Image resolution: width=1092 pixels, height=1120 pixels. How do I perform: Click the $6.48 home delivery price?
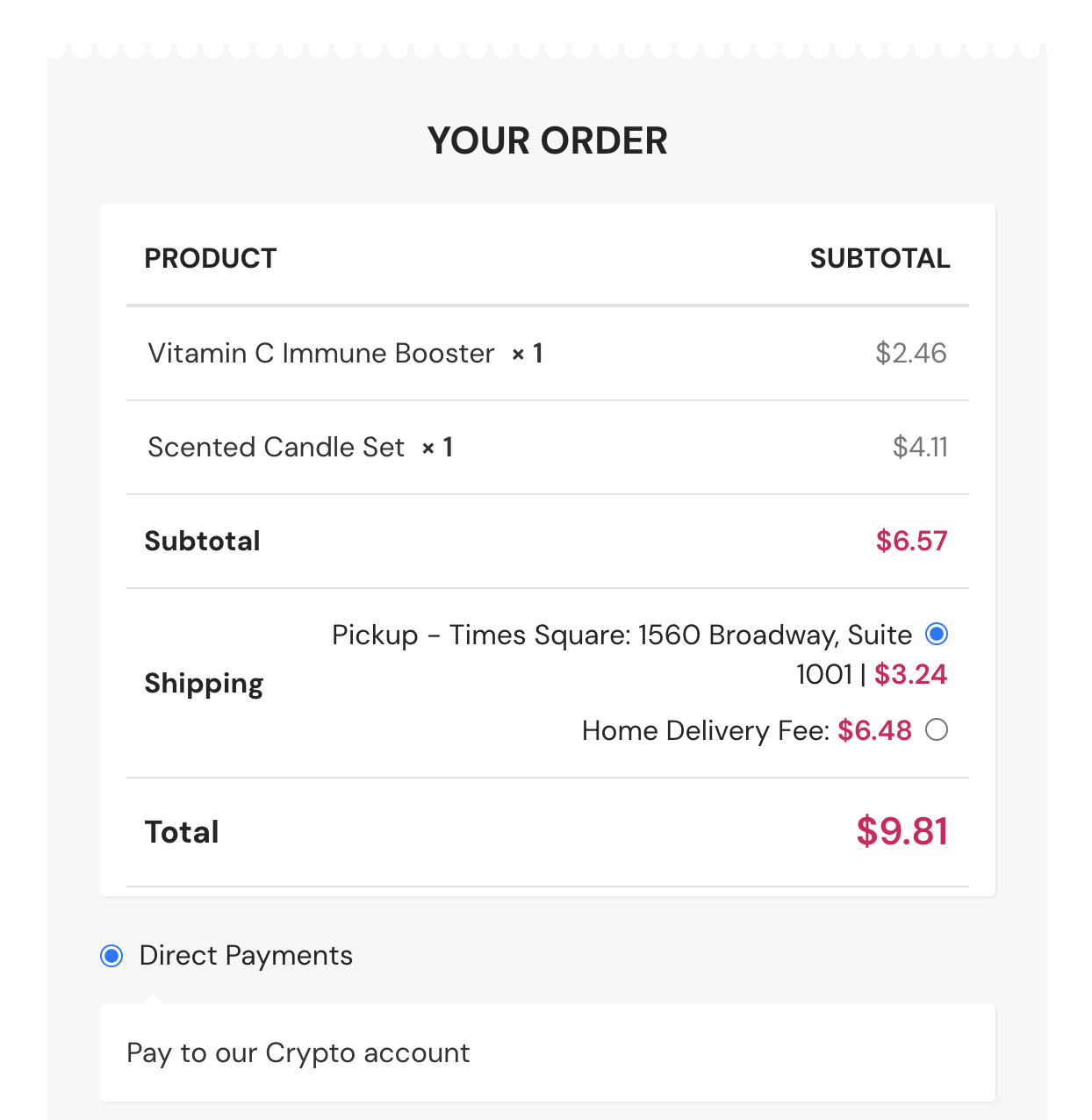point(874,730)
